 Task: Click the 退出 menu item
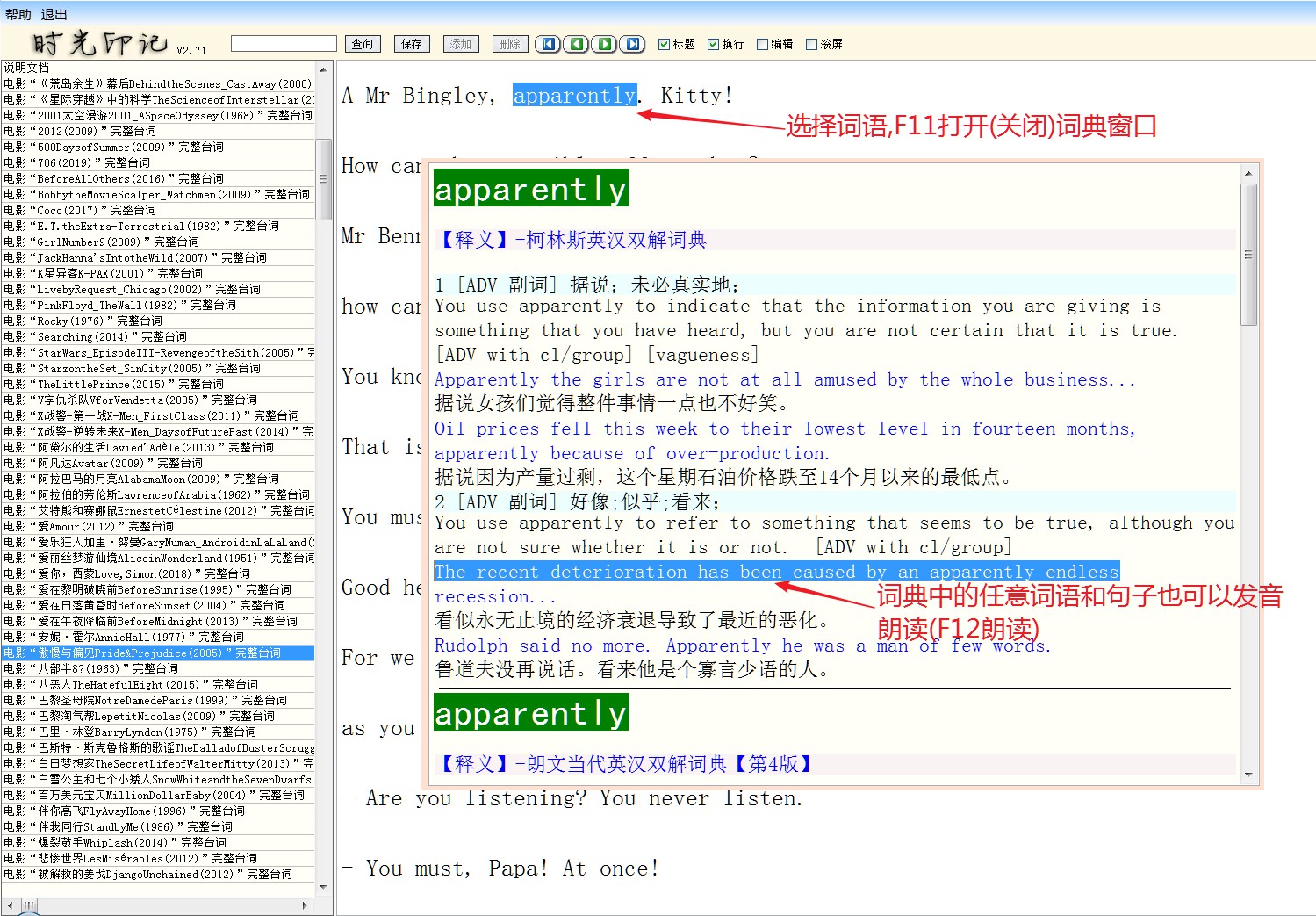click(54, 14)
